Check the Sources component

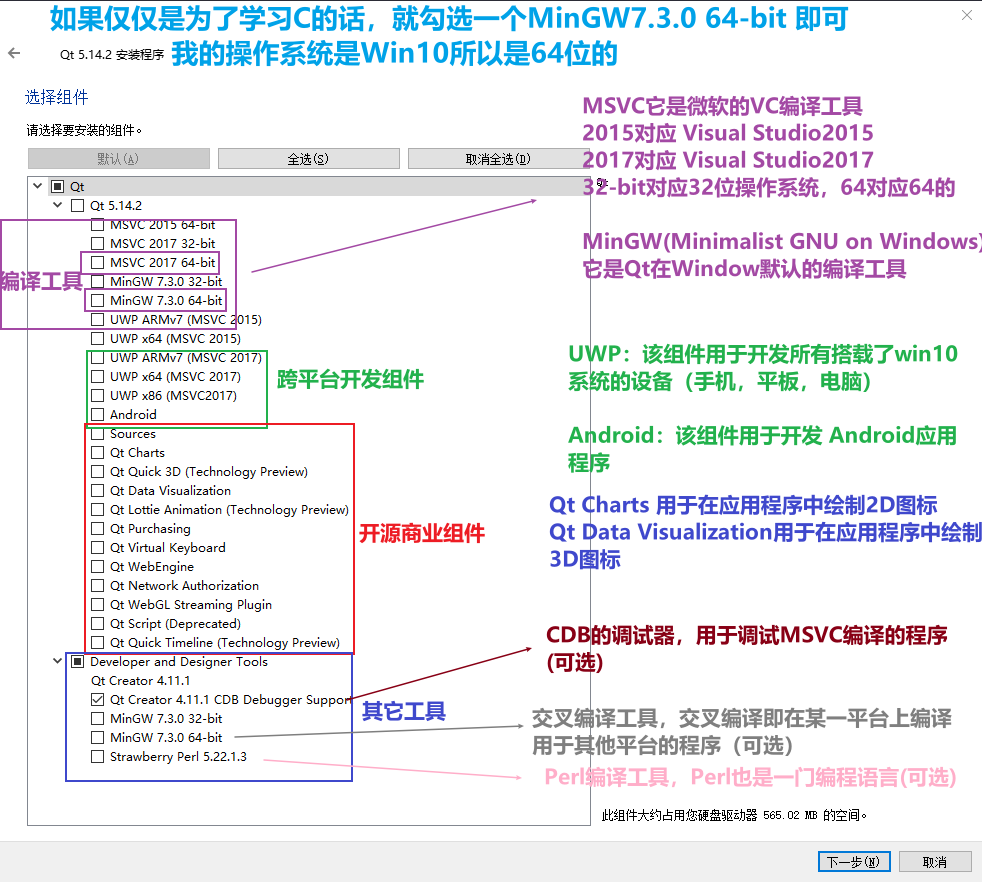click(x=98, y=433)
